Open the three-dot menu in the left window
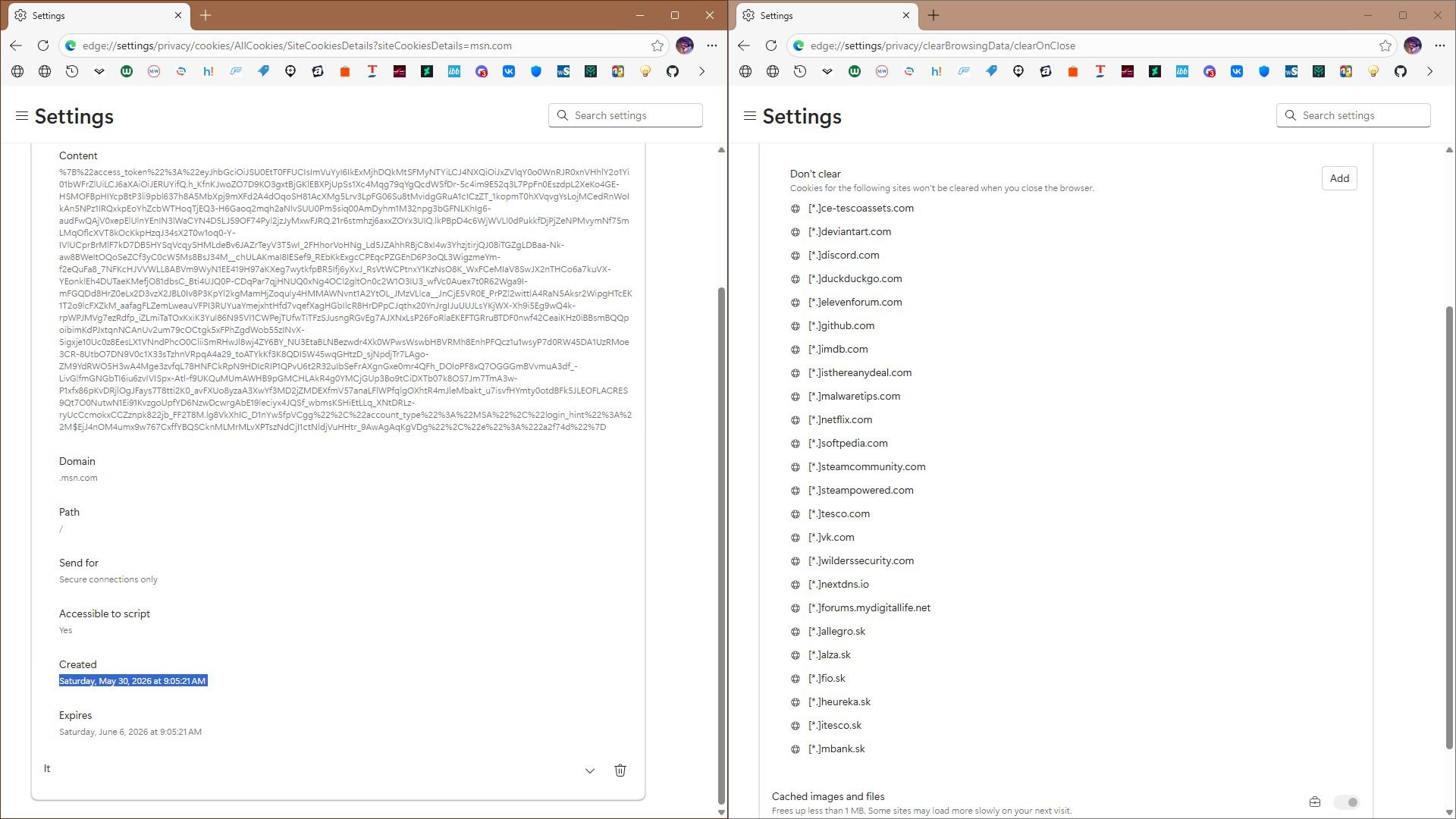Image resolution: width=1456 pixels, height=819 pixels. click(x=712, y=45)
